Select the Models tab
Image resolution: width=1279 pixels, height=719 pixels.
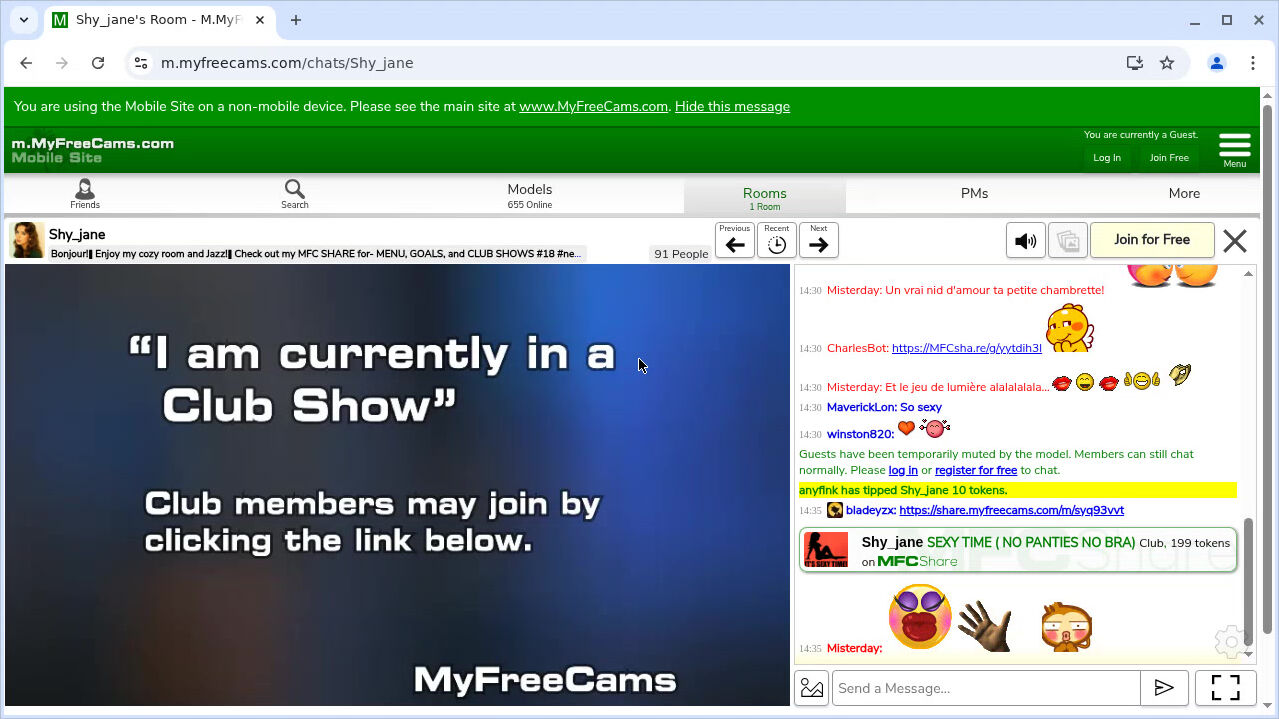529,194
